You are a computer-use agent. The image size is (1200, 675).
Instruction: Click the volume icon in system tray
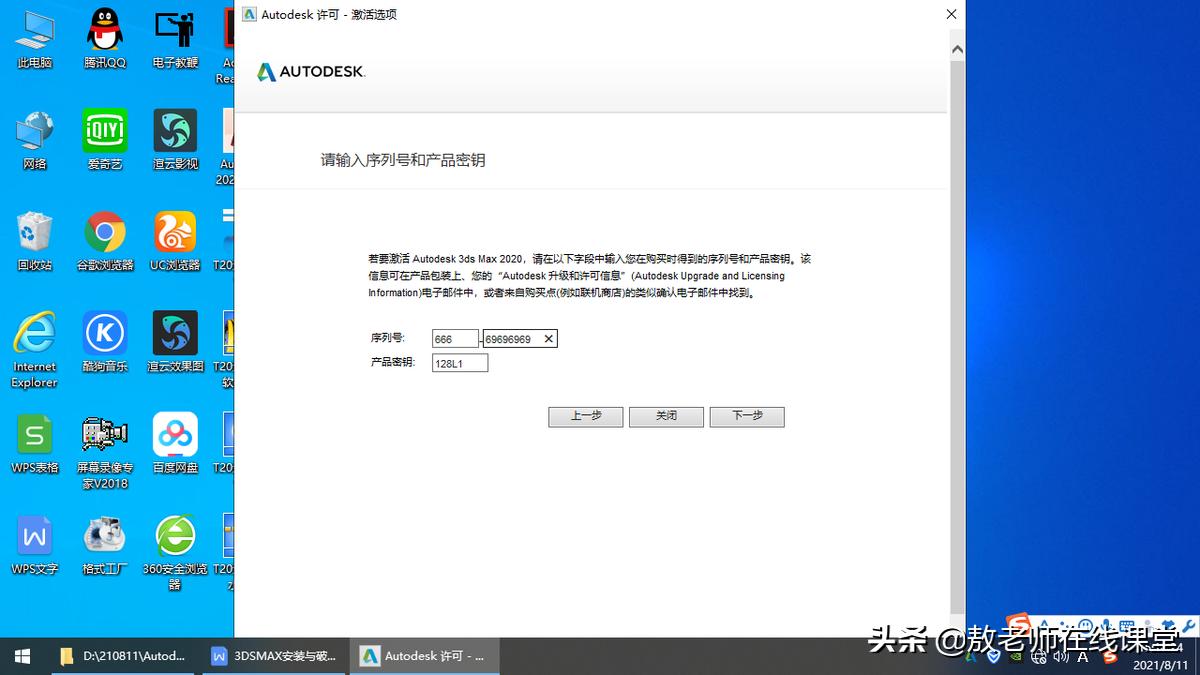[x=1060, y=657]
